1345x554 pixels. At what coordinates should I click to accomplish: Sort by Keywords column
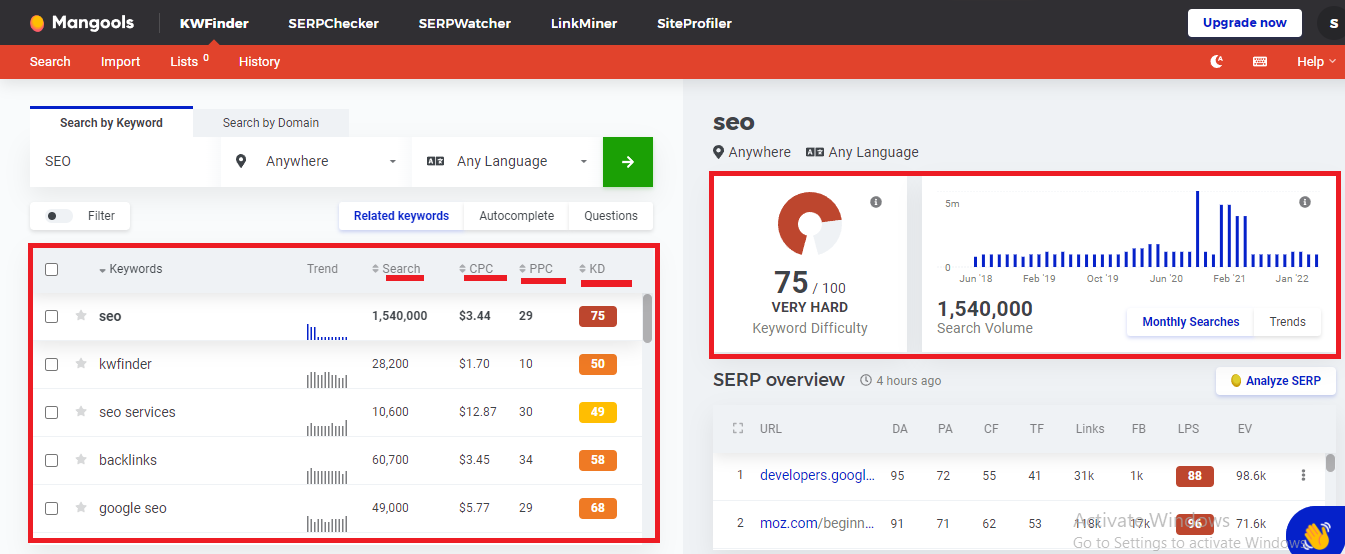coord(131,269)
